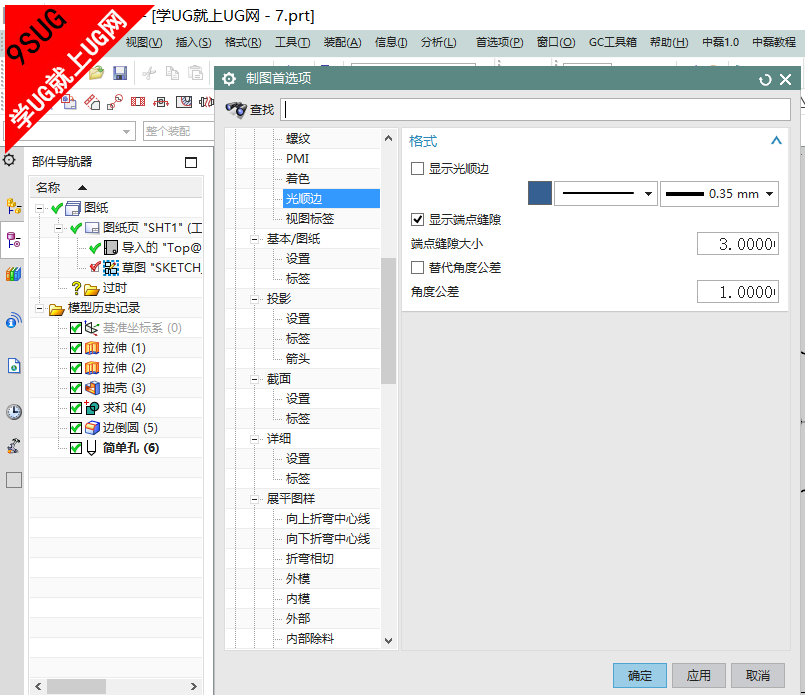Click the 查找 search input field
This screenshot has height=695, width=805.
[535, 109]
